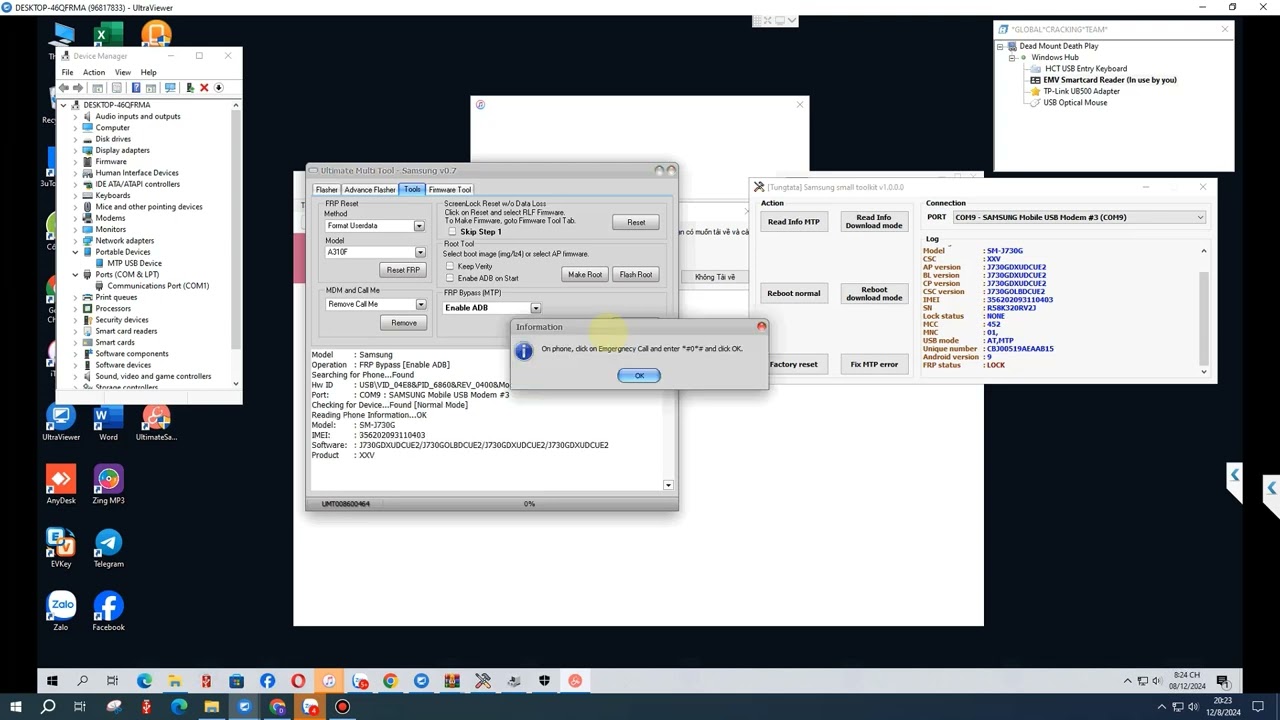The image size is (1280, 720).
Task: Select Communications Port (COM1) in Device Manager
Action: (158, 286)
